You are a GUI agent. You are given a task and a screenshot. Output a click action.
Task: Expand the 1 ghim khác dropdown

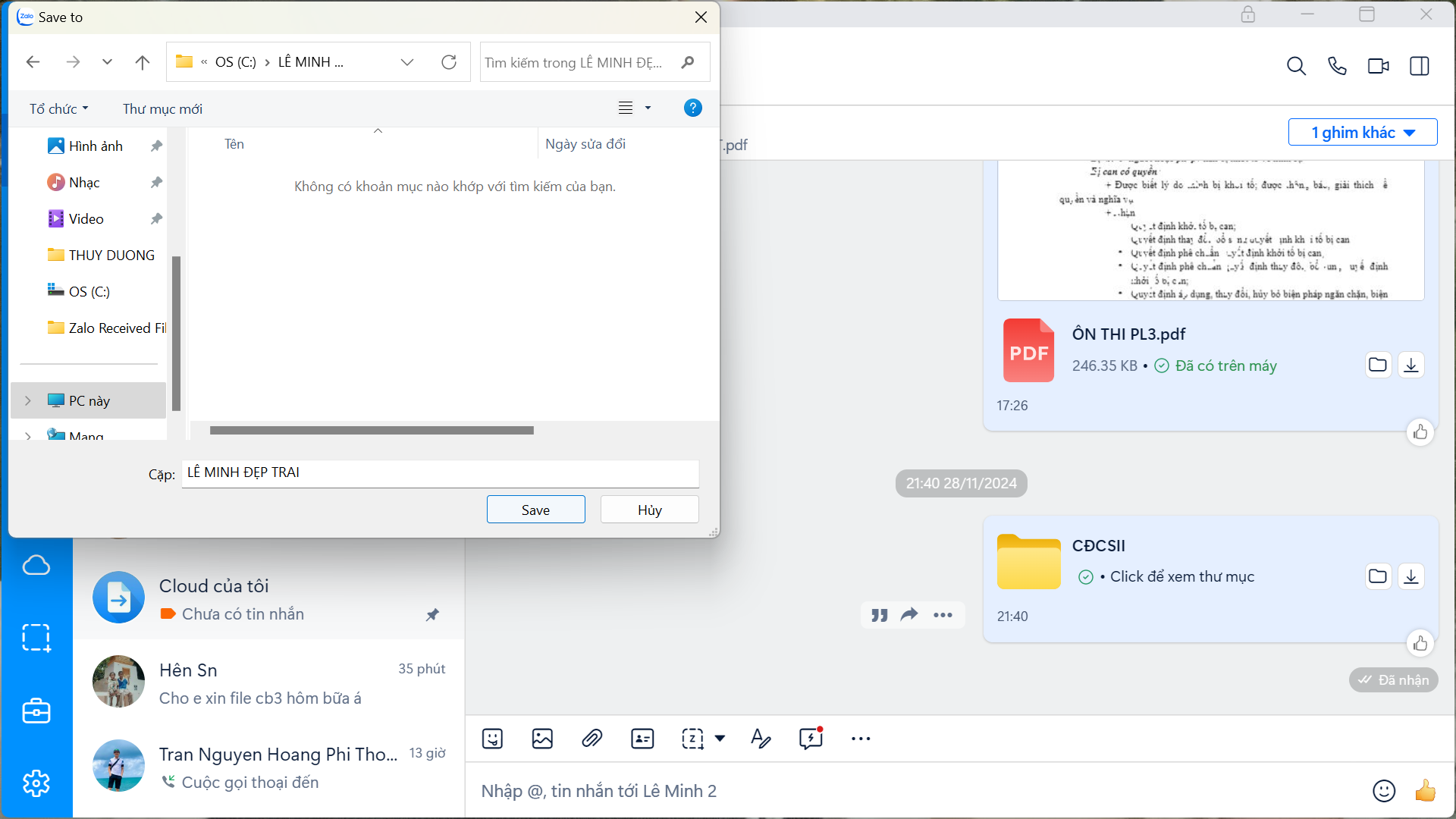(1363, 133)
